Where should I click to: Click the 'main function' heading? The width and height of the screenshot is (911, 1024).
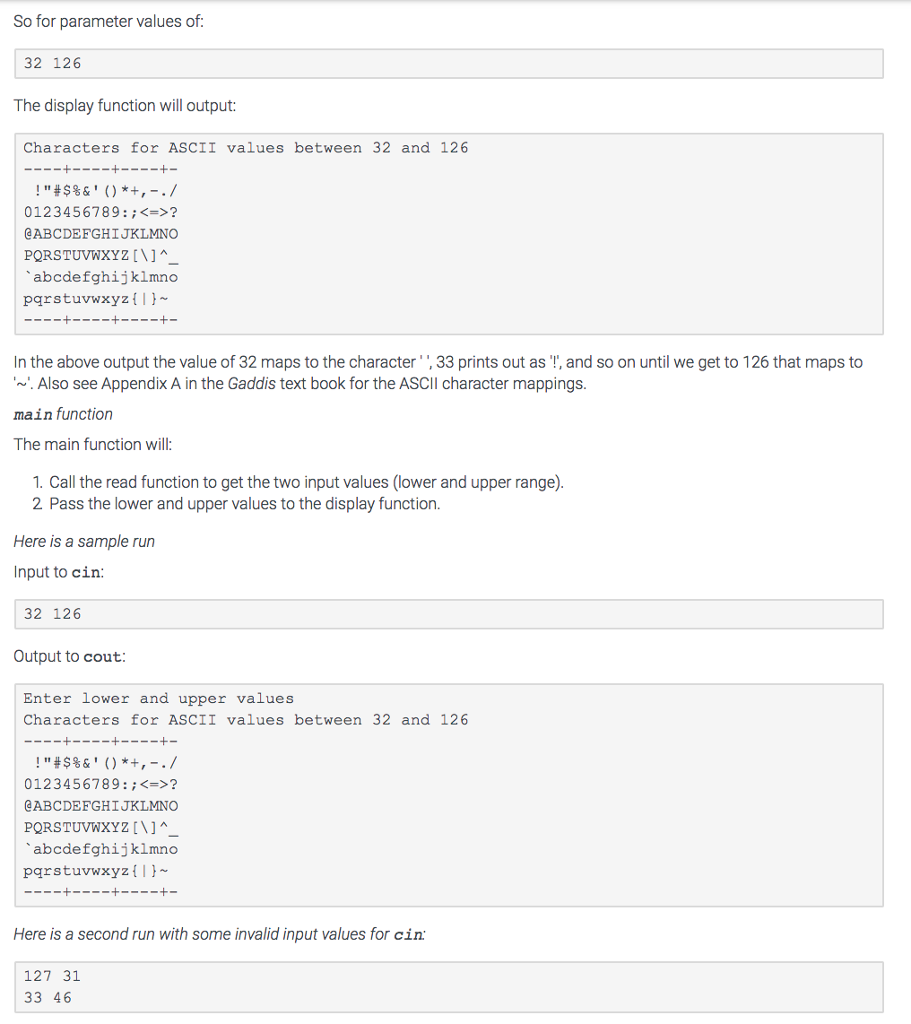63,414
